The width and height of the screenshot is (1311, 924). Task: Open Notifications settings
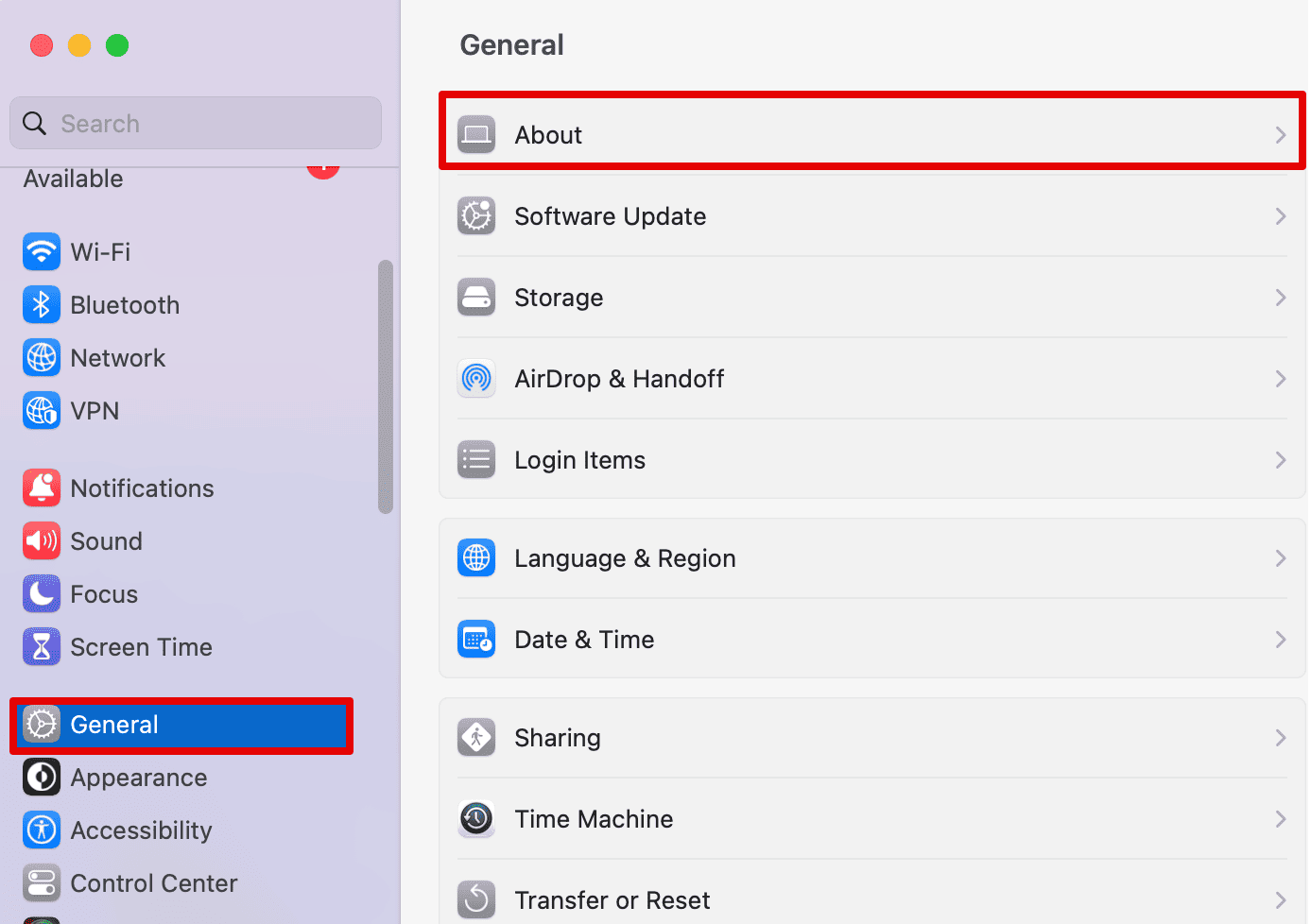point(142,488)
